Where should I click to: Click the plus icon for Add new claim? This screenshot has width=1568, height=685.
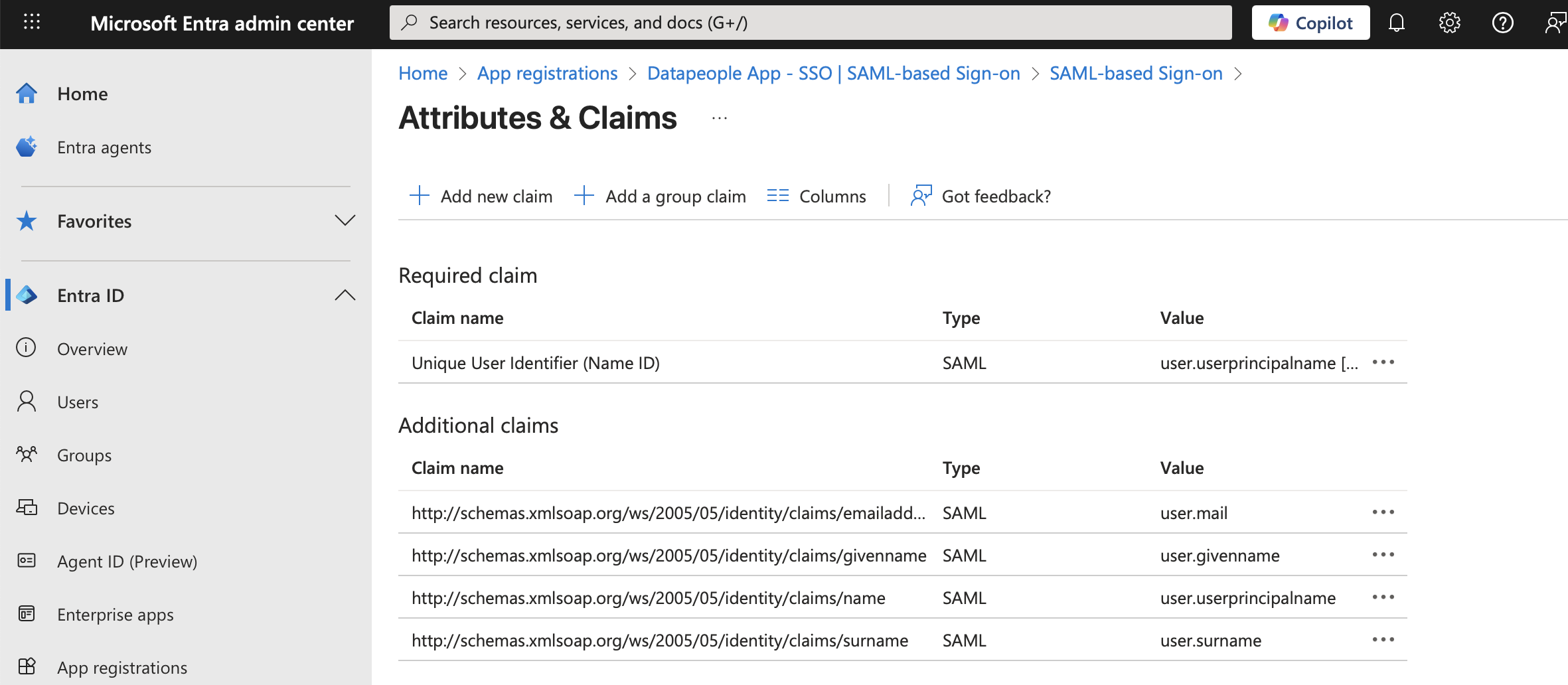[x=420, y=196]
